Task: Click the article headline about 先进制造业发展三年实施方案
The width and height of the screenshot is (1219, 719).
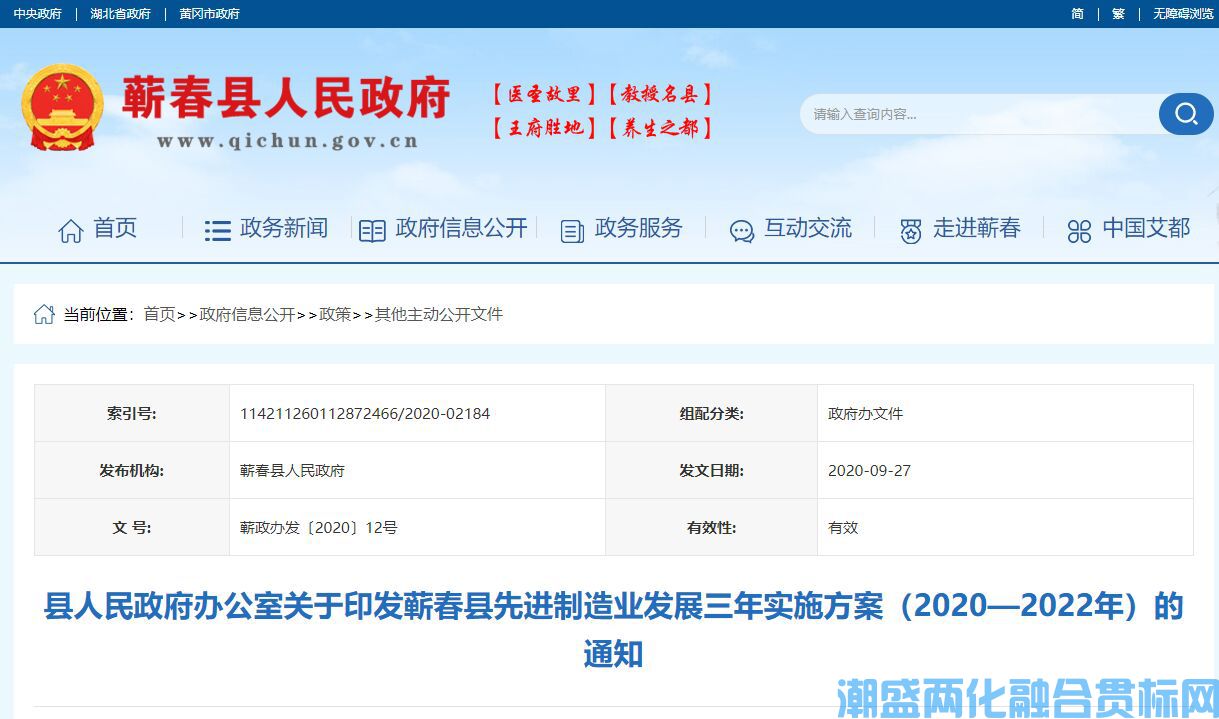Action: click(x=613, y=630)
